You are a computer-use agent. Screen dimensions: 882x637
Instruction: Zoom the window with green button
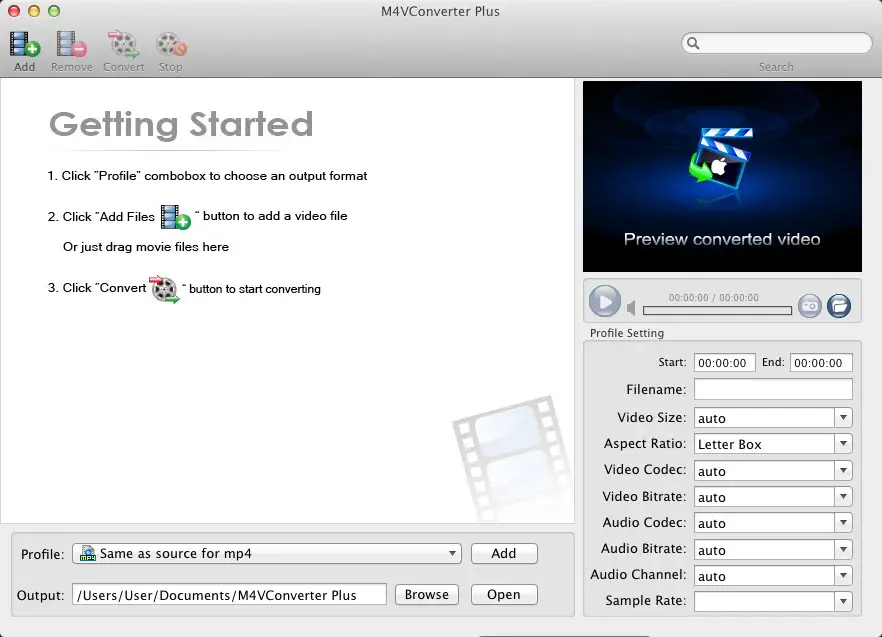pyautogui.click(x=54, y=11)
